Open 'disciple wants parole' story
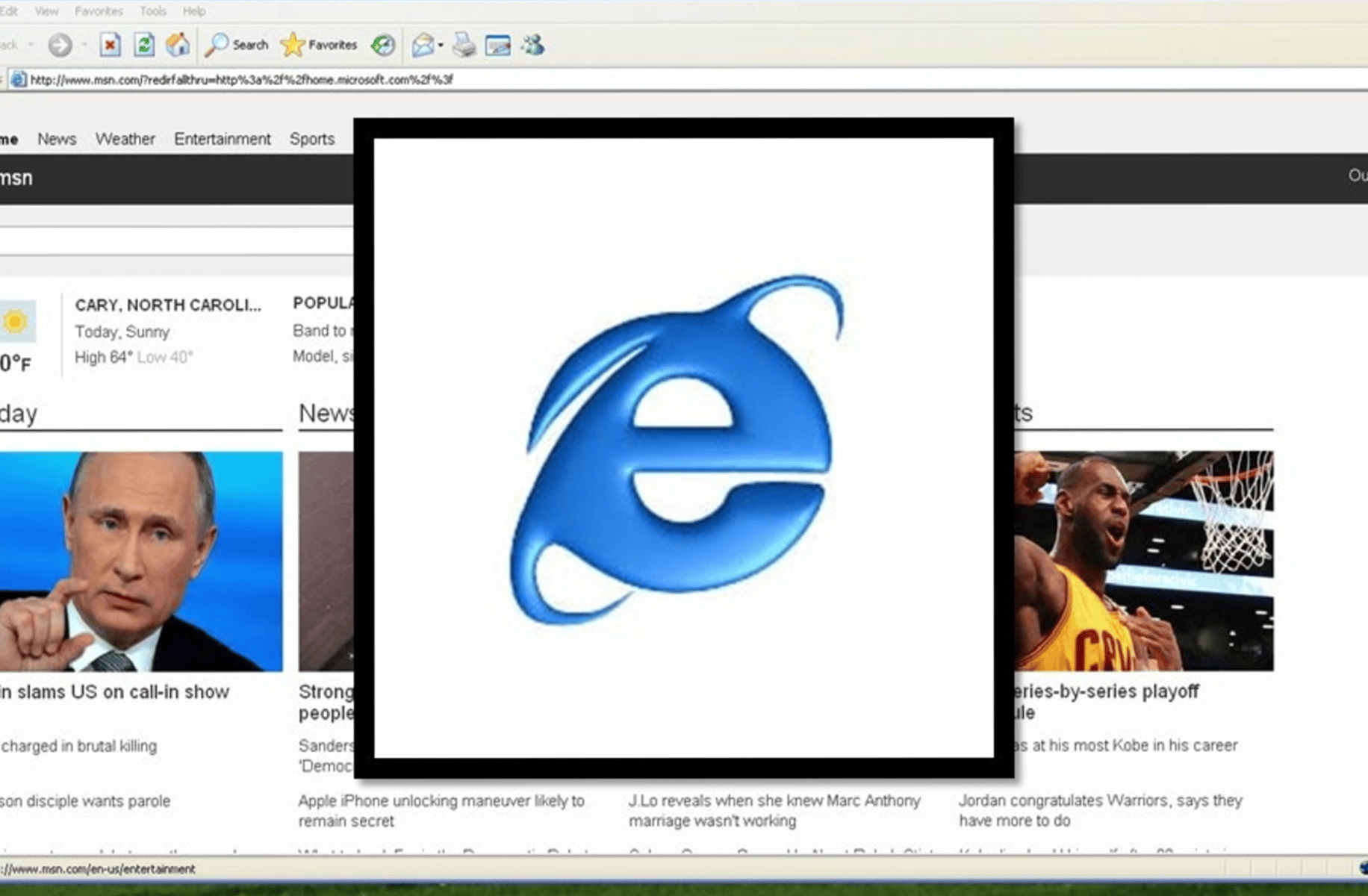Screen dimensions: 1368x896 [x=85, y=801]
